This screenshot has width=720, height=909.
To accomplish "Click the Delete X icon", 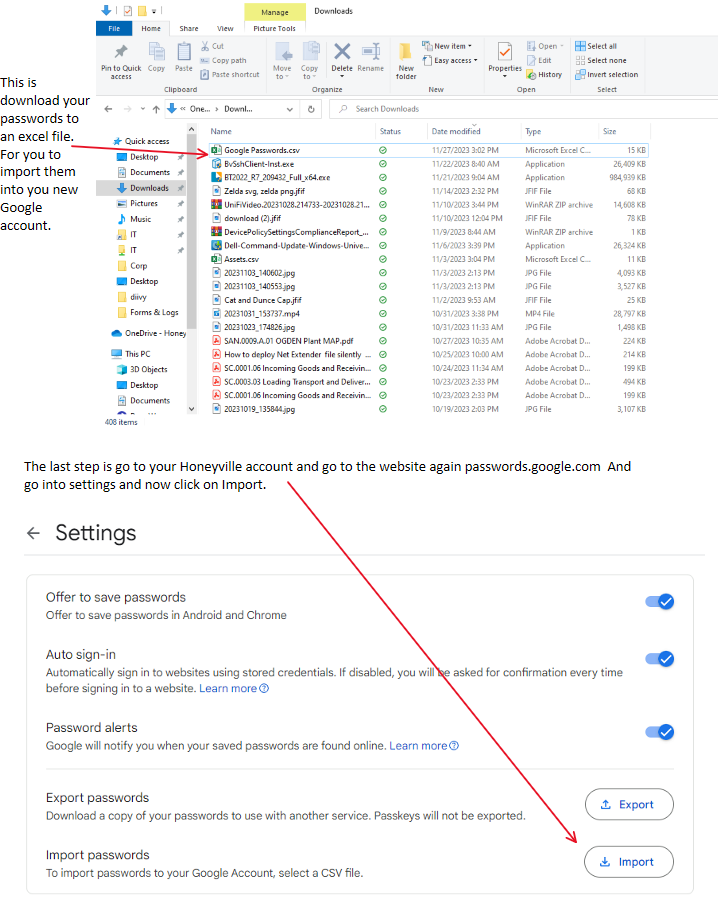I will (x=342, y=52).
